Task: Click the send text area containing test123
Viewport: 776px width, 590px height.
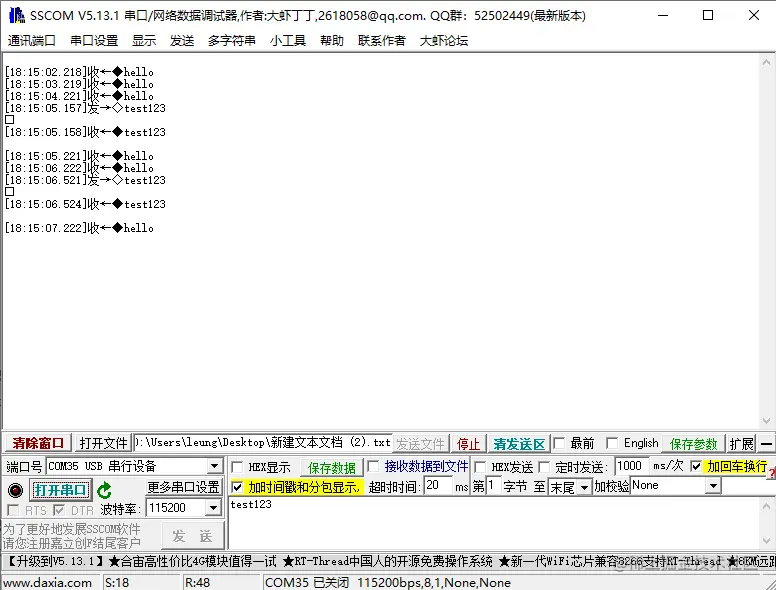Action: click(494, 523)
